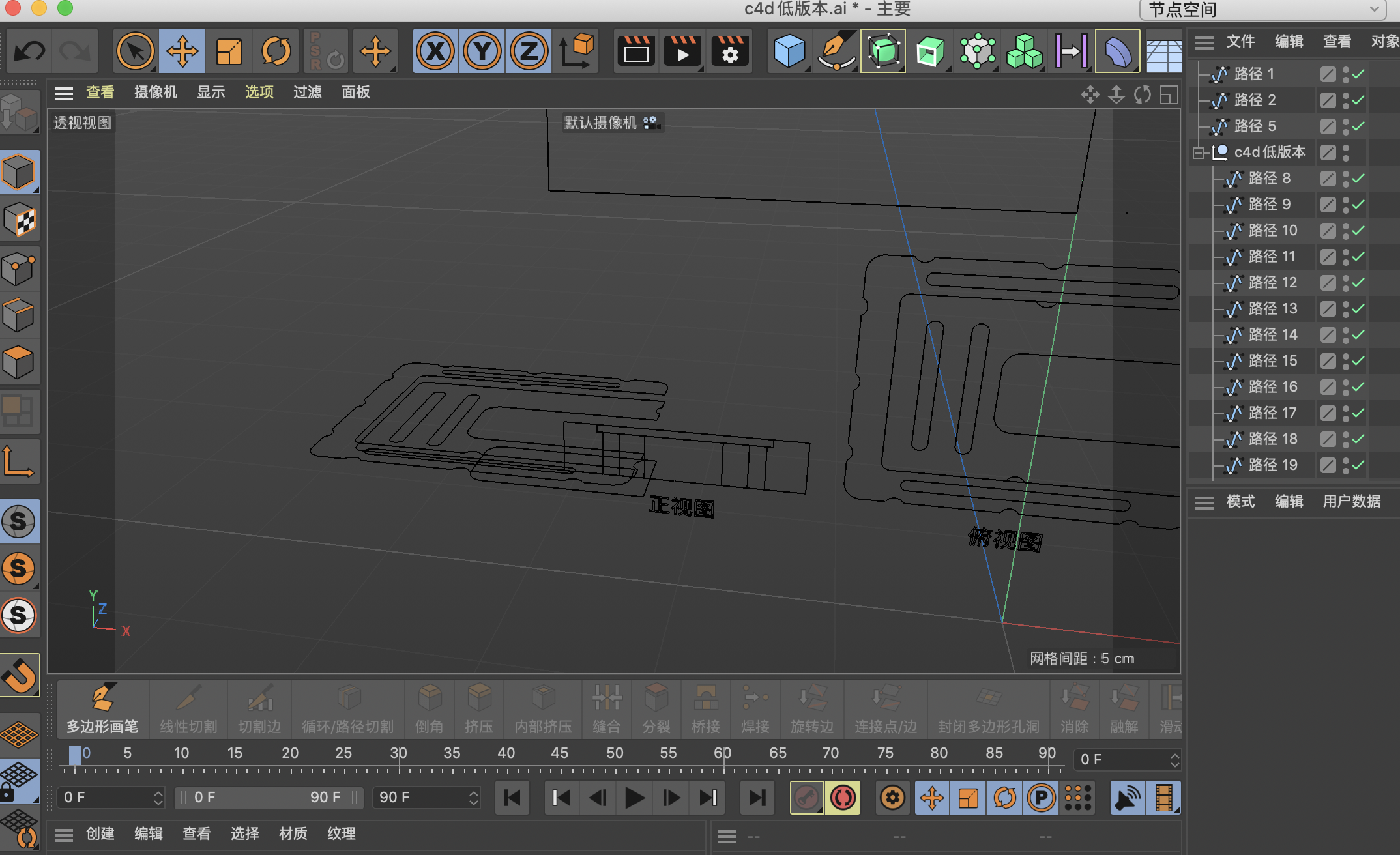Viewport: 1400px width, 855px height.
Task: Open the 摄像机 viewport menu
Action: click(155, 93)
